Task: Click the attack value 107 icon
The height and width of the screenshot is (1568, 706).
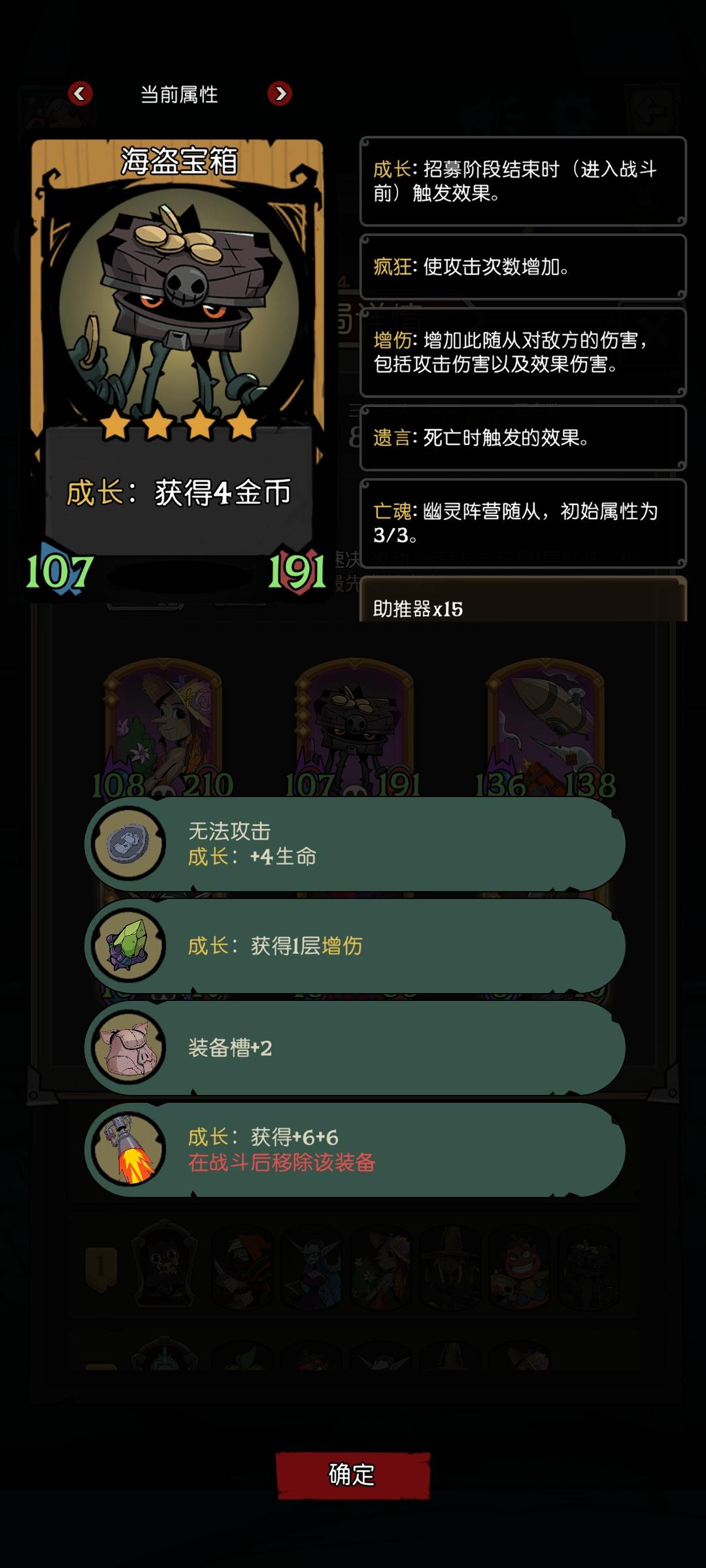Action: pyautogui.click(x=59, y=571)
